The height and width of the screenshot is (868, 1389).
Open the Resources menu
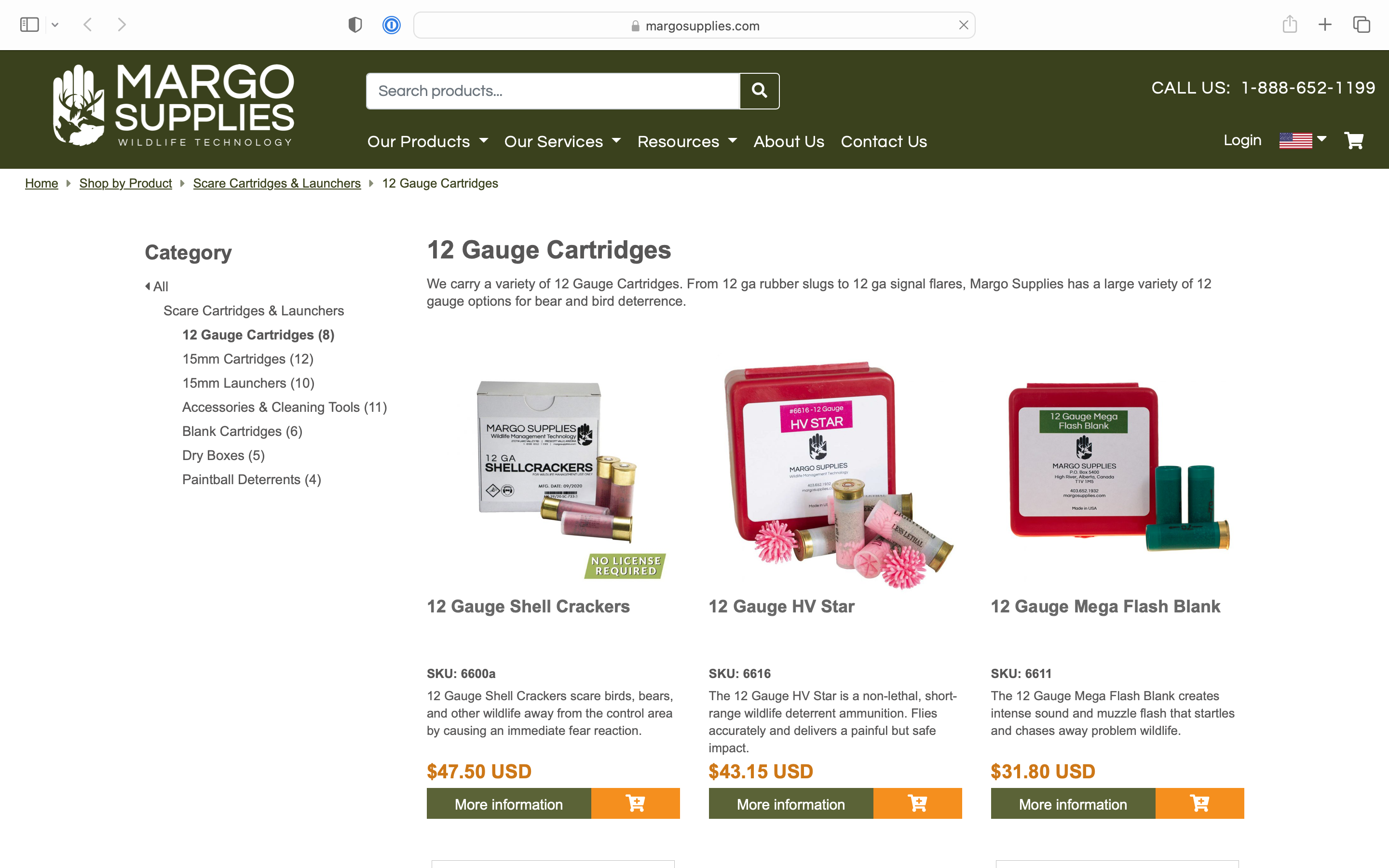click(x=687, y=142)
